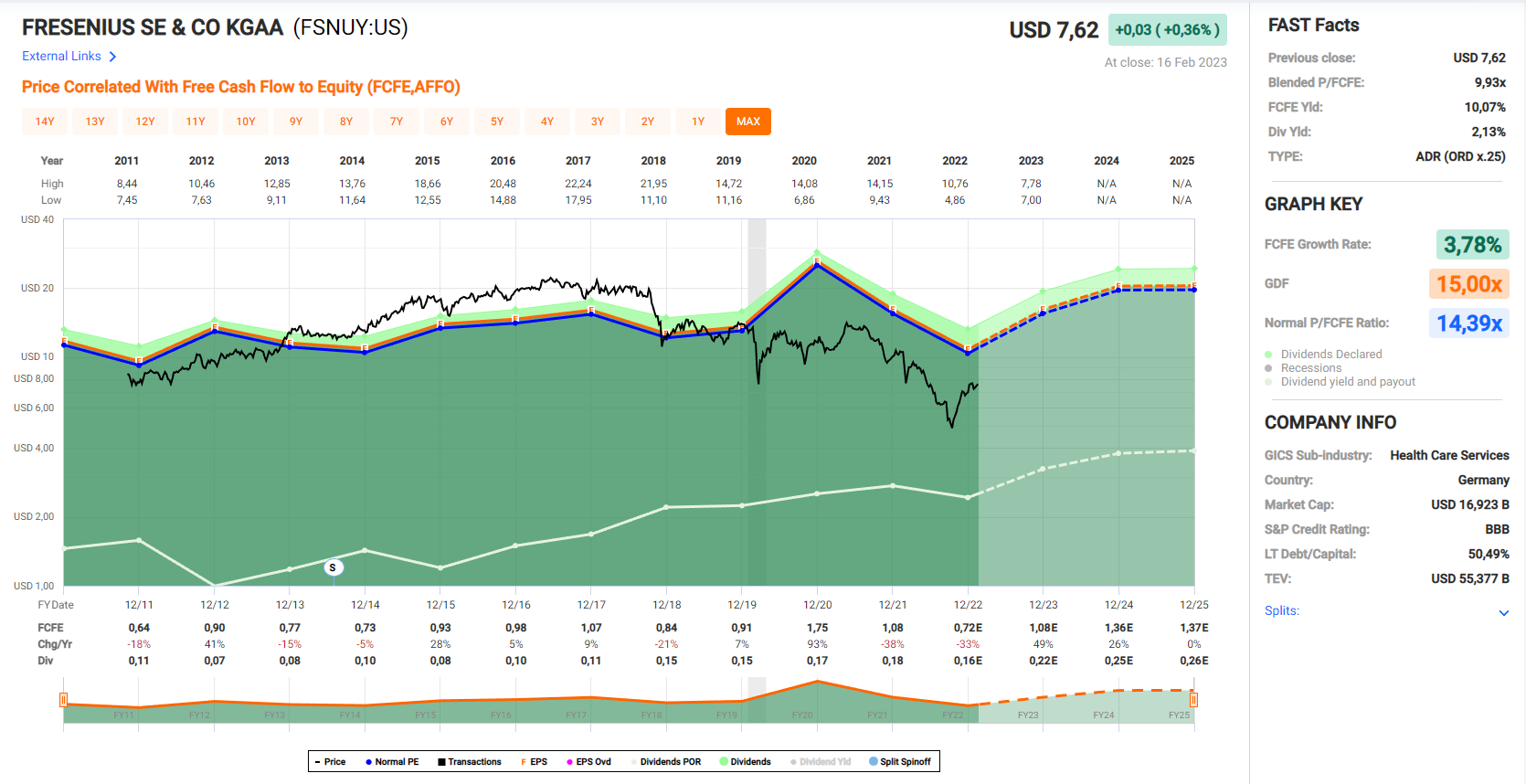The image size is (1526, 784).
Task: Click the FY20 peak in navigator
Action: 817,682
